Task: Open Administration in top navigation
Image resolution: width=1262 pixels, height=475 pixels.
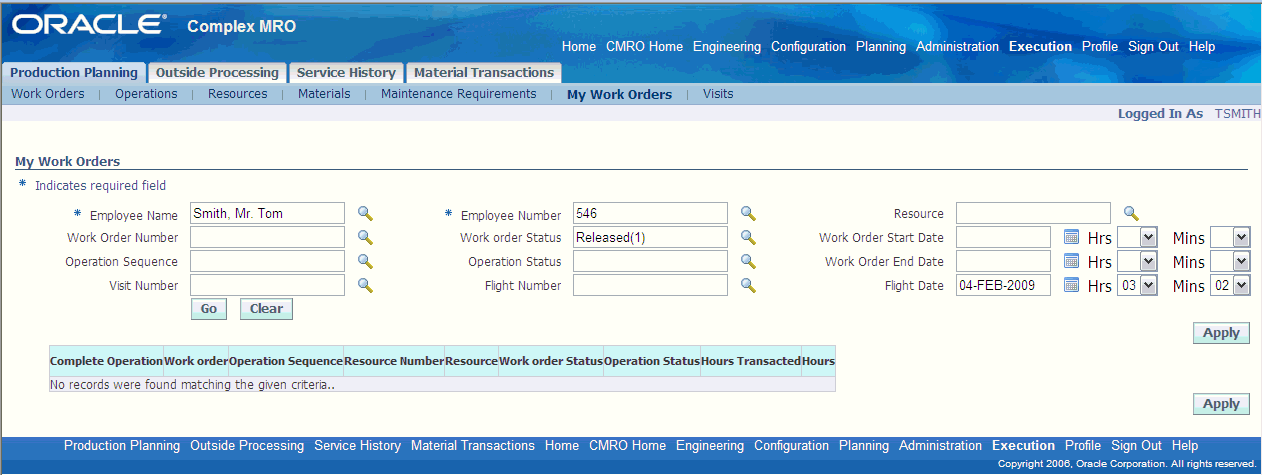Action: 958,46
